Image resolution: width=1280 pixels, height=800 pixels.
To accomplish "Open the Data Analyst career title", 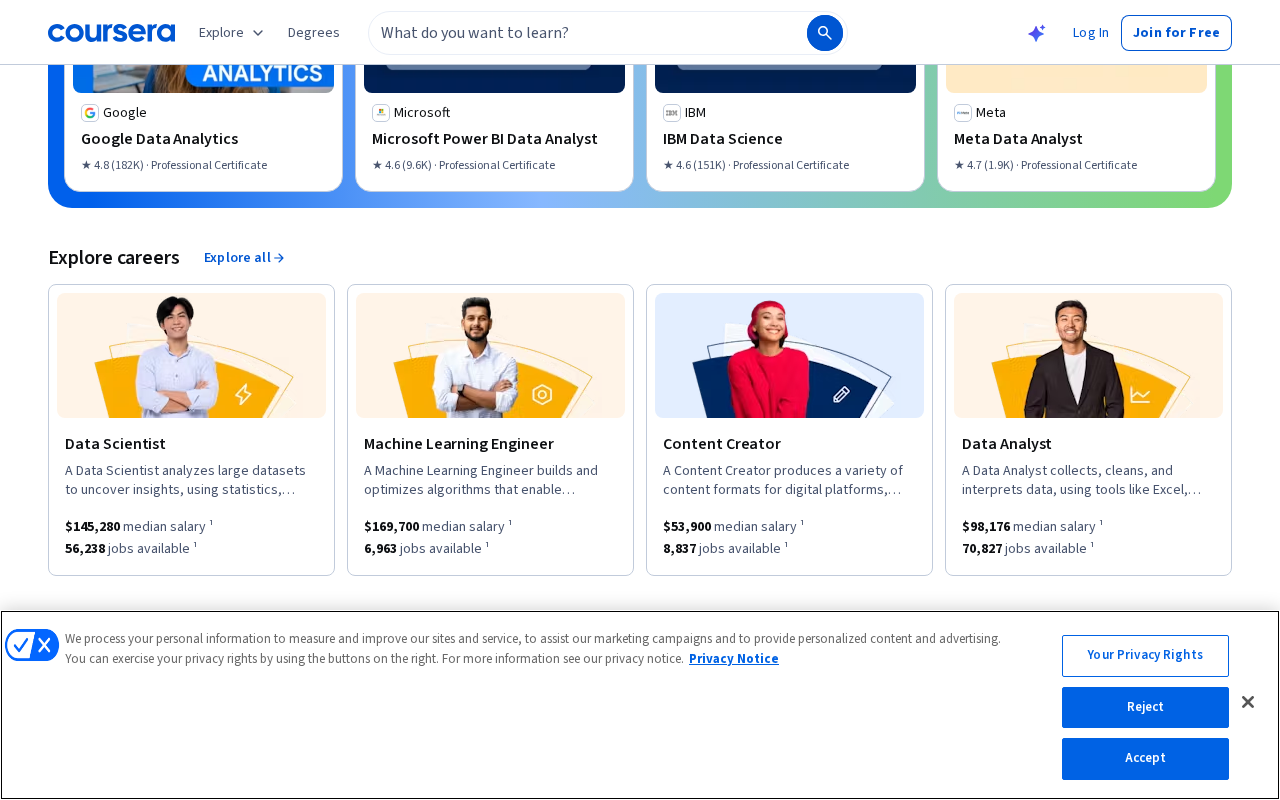I will tap(1007, 444).
